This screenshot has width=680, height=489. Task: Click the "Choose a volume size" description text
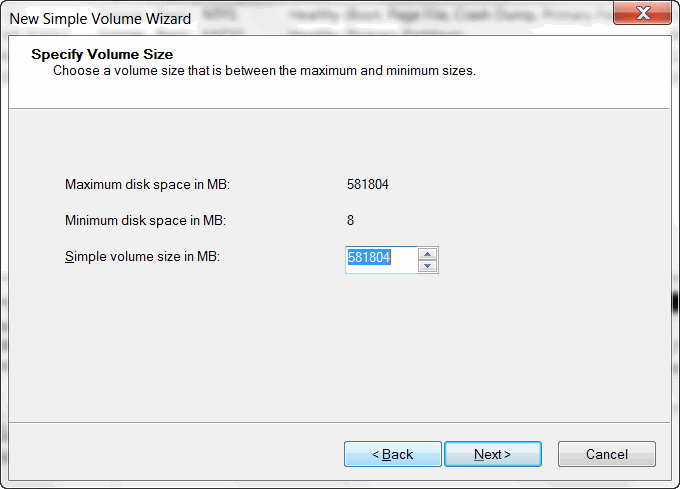coord(264,71)
